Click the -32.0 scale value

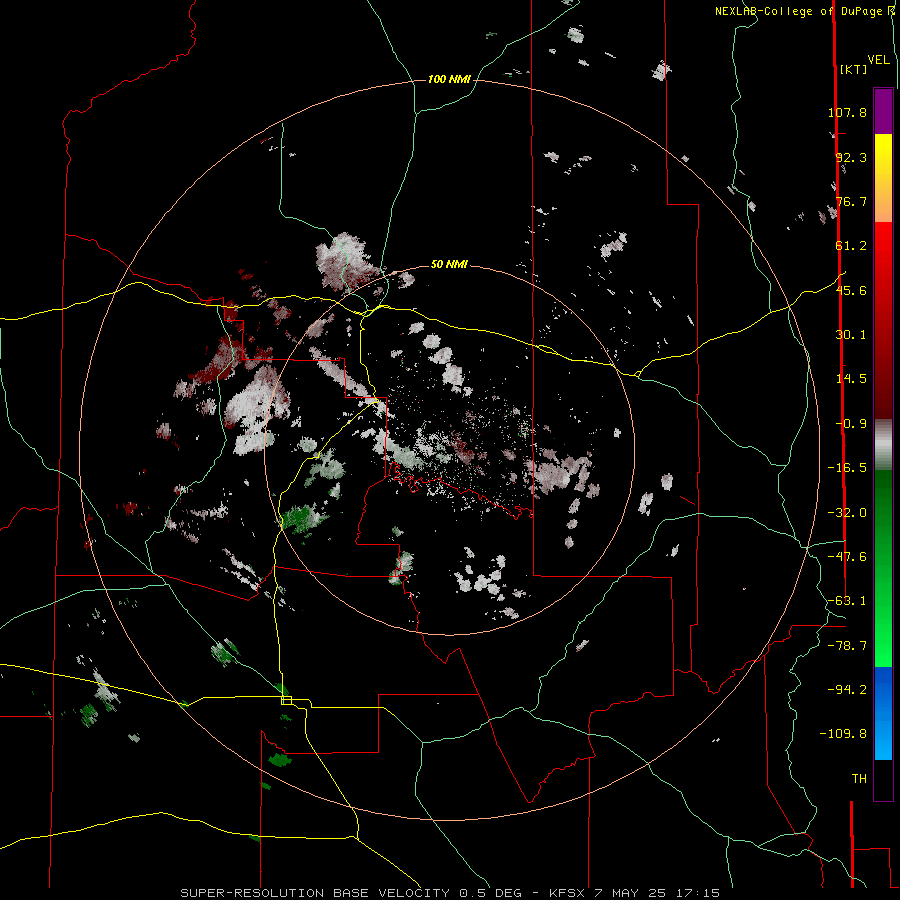tap(847, 513)
